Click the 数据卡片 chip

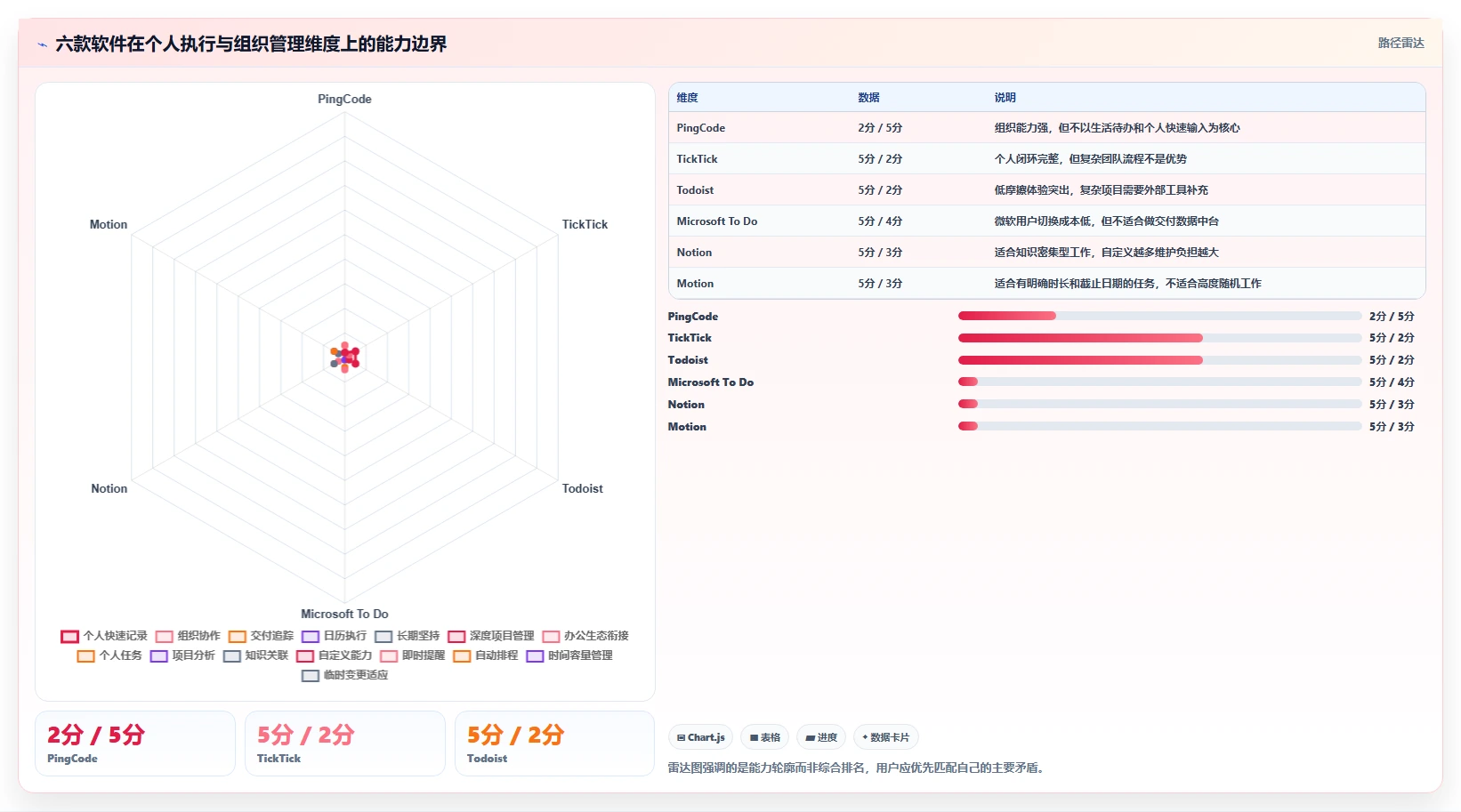pos(886,737)
